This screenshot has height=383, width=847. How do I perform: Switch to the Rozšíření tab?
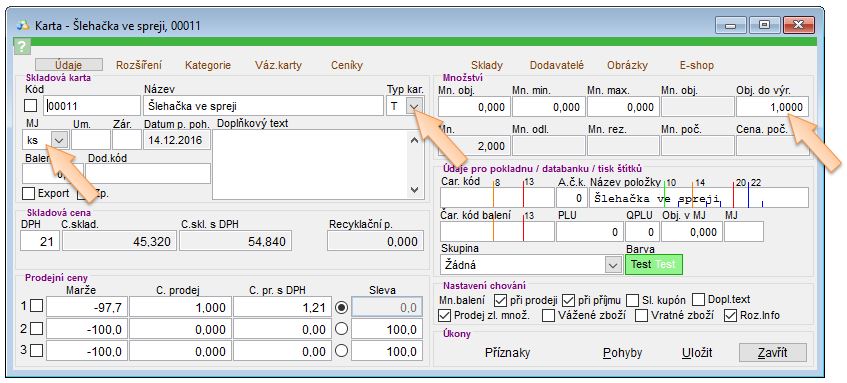pos(139,65)
